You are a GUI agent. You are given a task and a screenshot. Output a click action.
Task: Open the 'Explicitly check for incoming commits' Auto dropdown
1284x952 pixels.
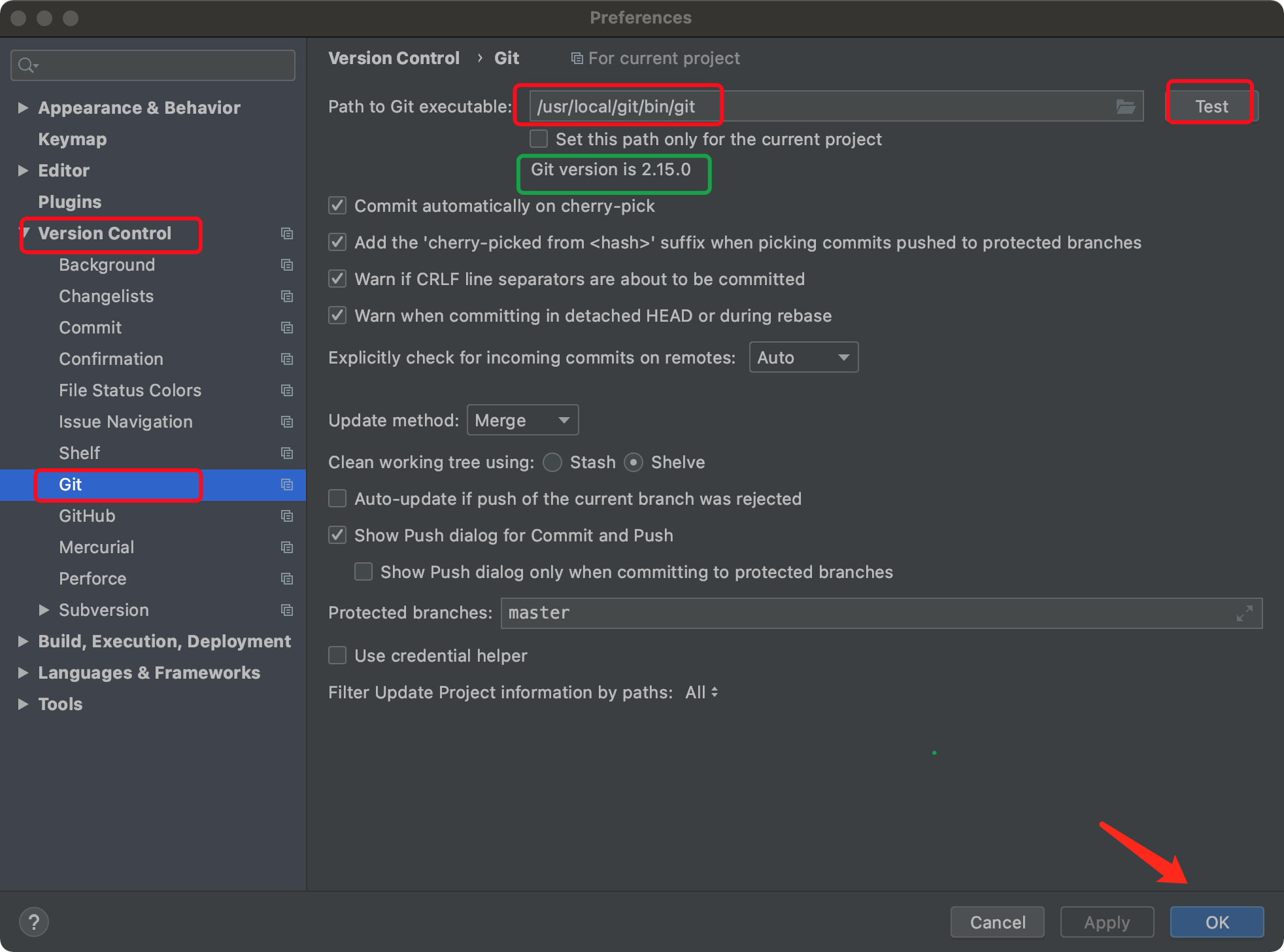[x=803, y=358]
